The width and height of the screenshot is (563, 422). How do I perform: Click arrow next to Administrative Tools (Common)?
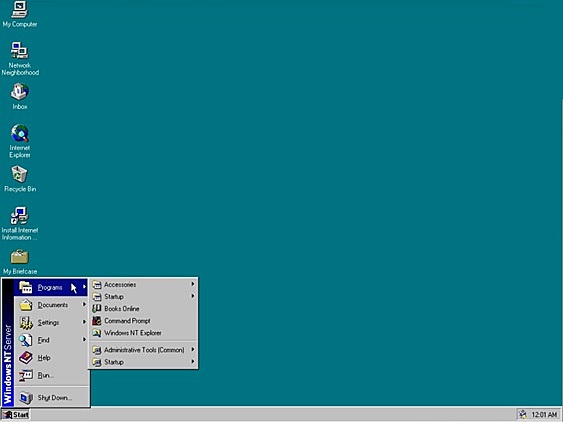pos(193,349)
